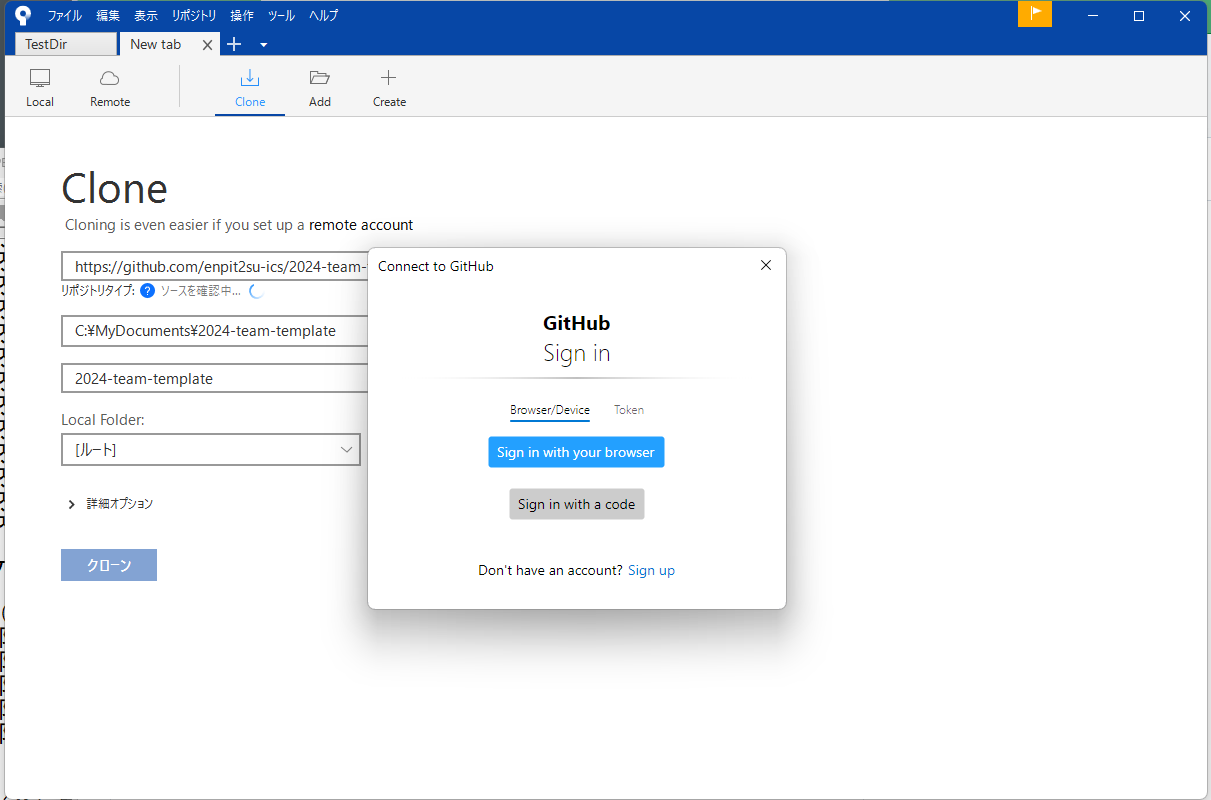Image resolution: width=1211 pixels, height=800 pixels.
Task: Close the Connect to GitHub dialog
Action: point(766,265)
